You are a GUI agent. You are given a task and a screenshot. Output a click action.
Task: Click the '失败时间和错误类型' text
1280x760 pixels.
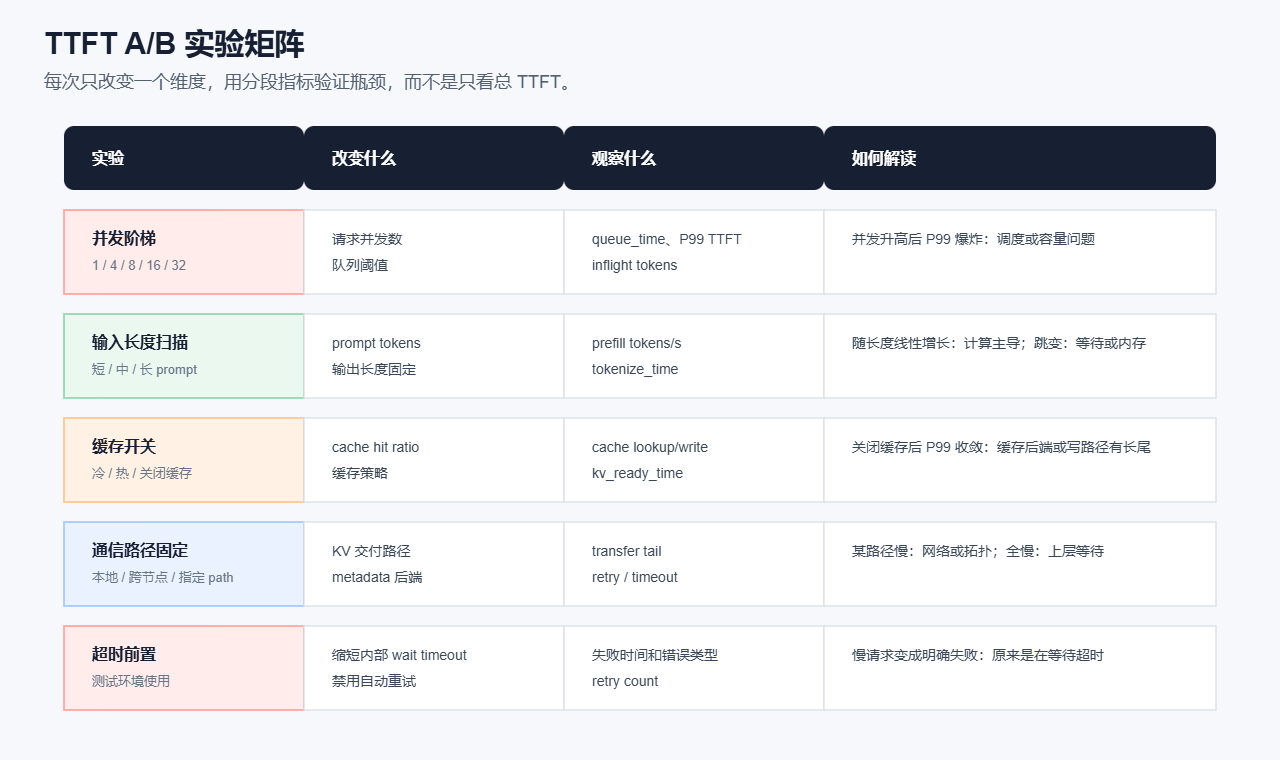[x=655, y=655]
